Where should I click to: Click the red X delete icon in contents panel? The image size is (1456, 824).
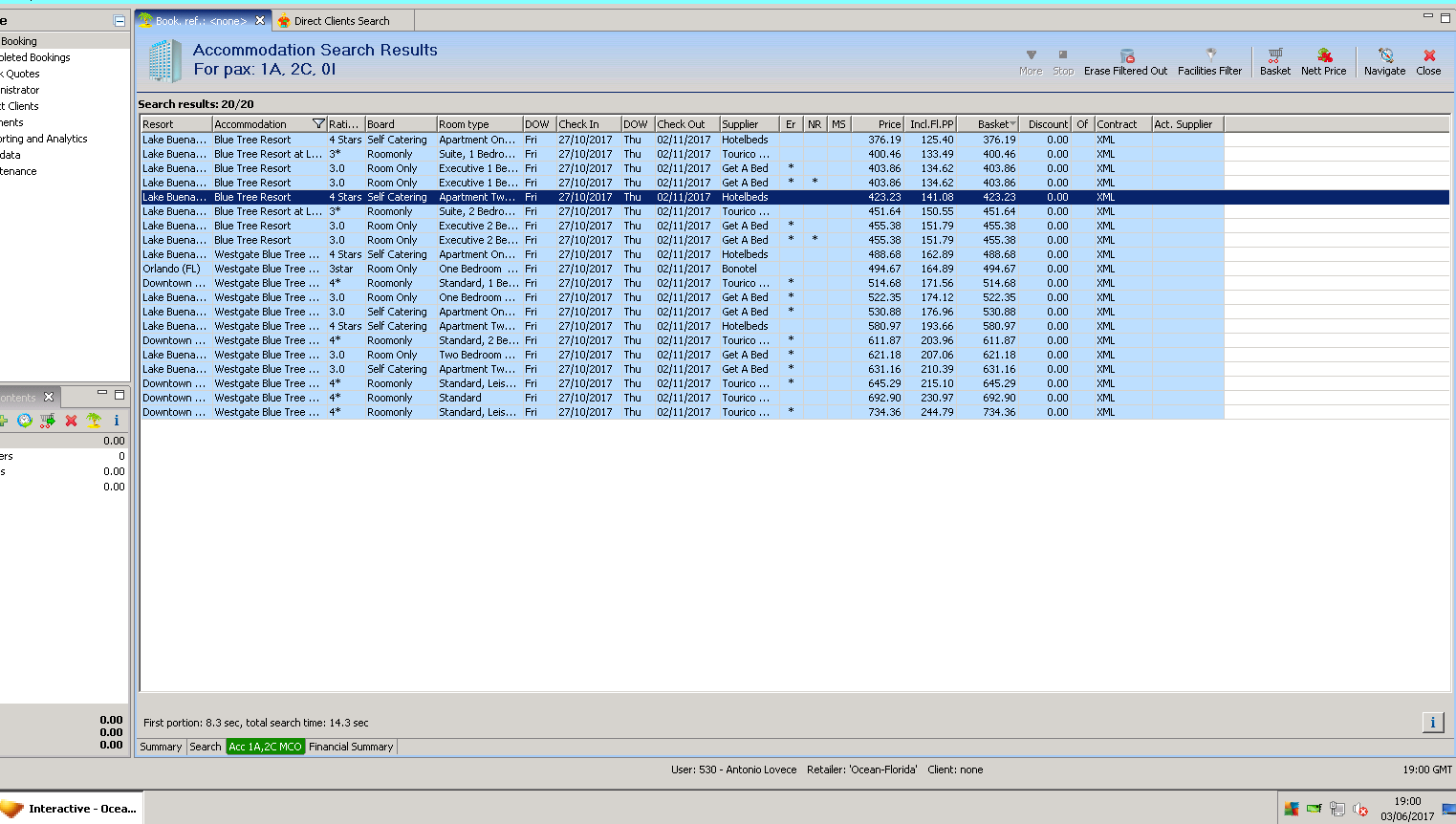coord(71,421)
